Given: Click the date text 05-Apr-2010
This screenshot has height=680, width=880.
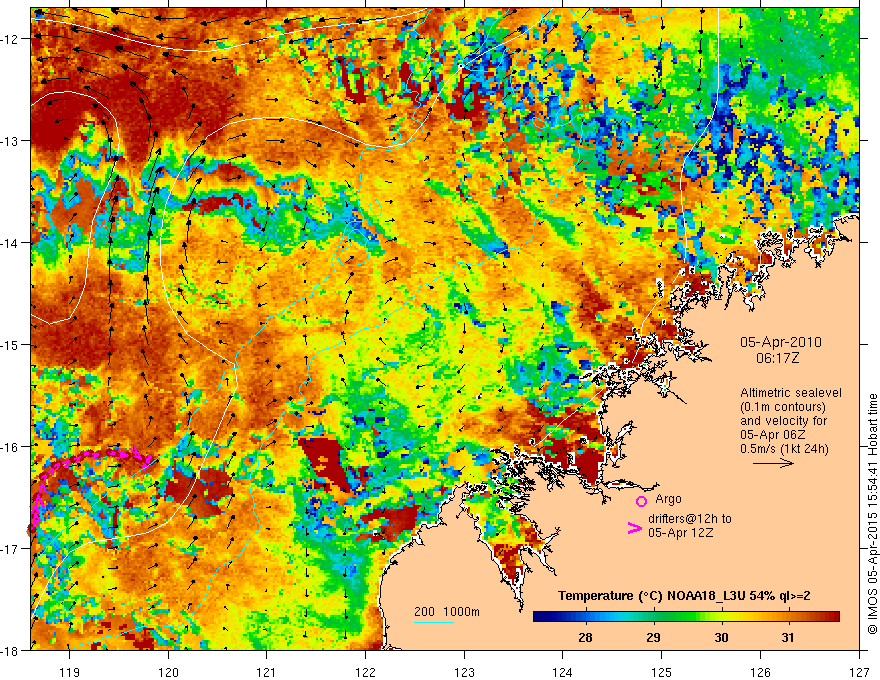Looking at the screenshot, I should [x=781, y=342].
